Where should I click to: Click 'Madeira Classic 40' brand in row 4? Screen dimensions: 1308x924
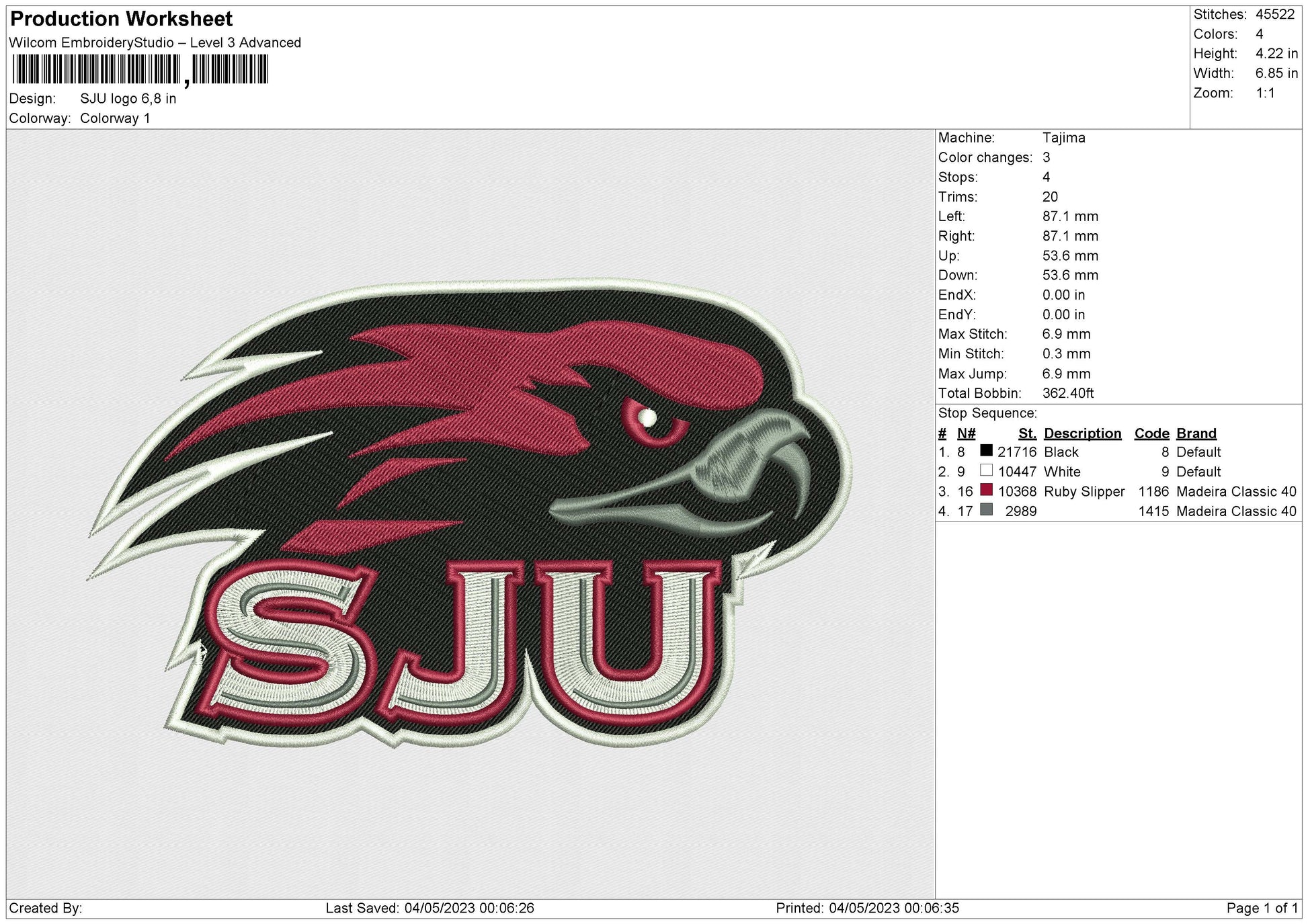pyautogui.click(x=1236, y=512)
